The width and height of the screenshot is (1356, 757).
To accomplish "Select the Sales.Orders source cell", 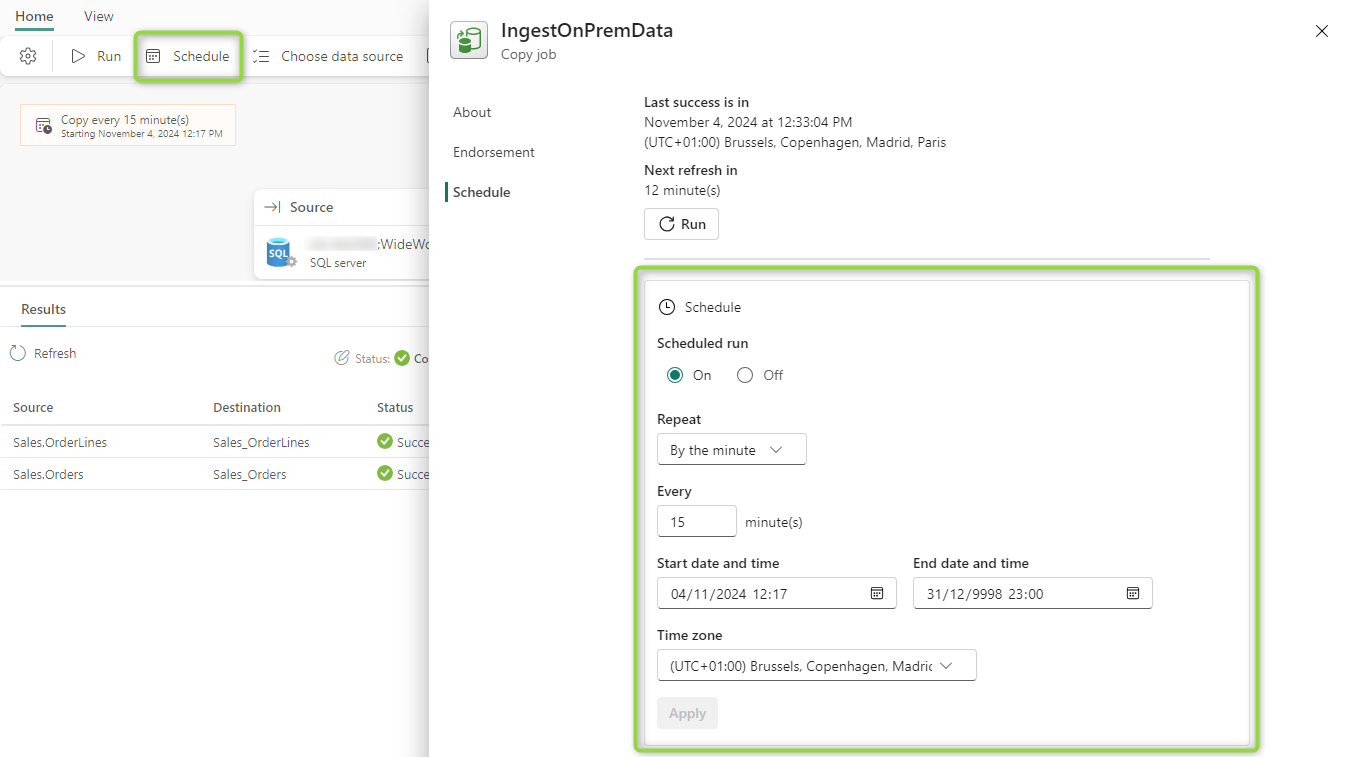I will point(48,474).
